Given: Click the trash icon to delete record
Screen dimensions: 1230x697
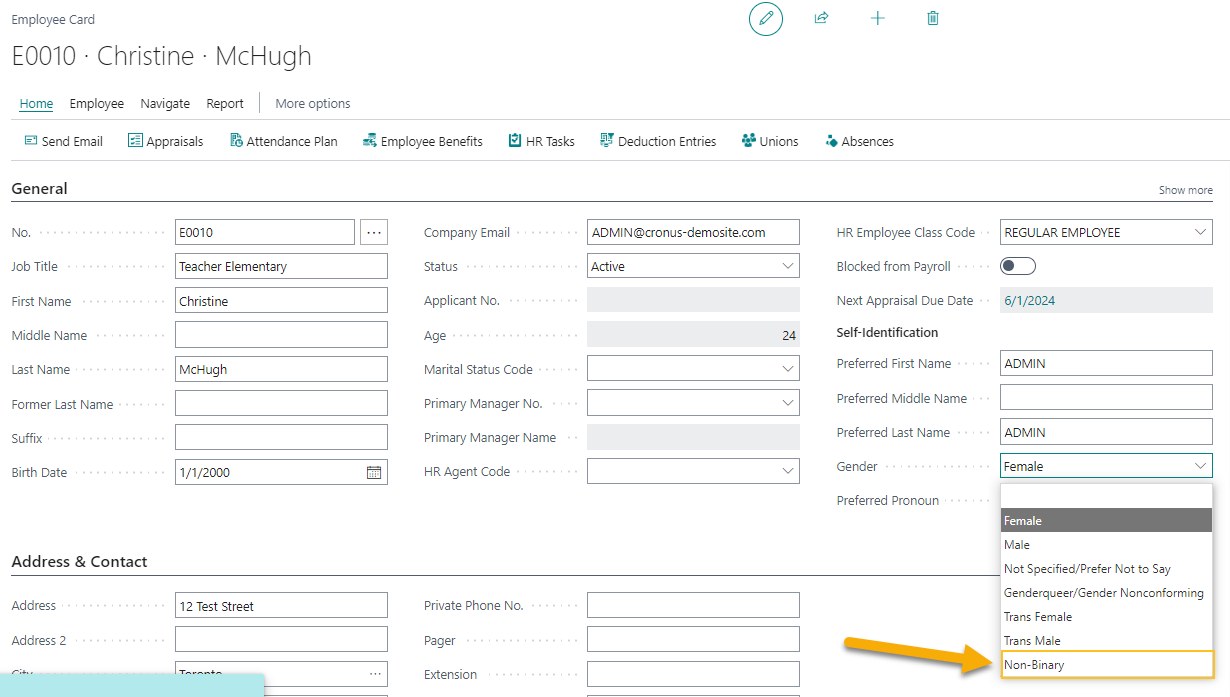Looking at the screenshot, I should tap(932, 18).
